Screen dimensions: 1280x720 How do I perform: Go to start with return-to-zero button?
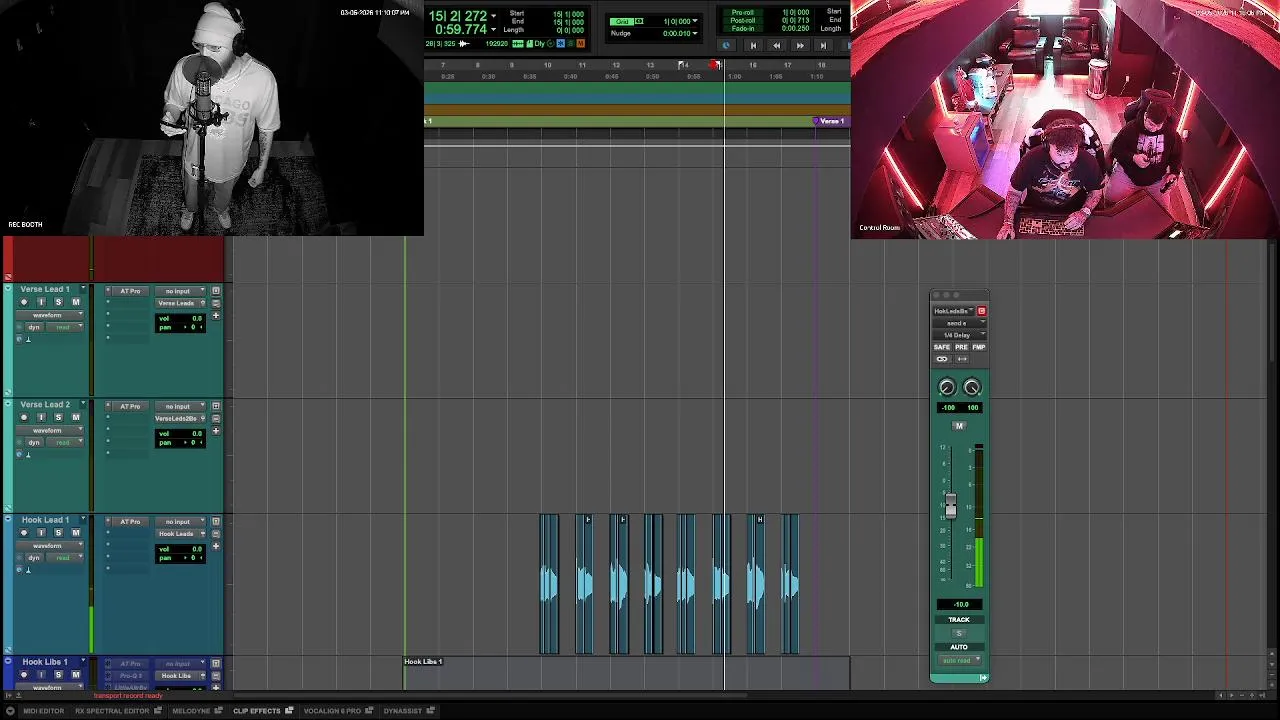753,45
